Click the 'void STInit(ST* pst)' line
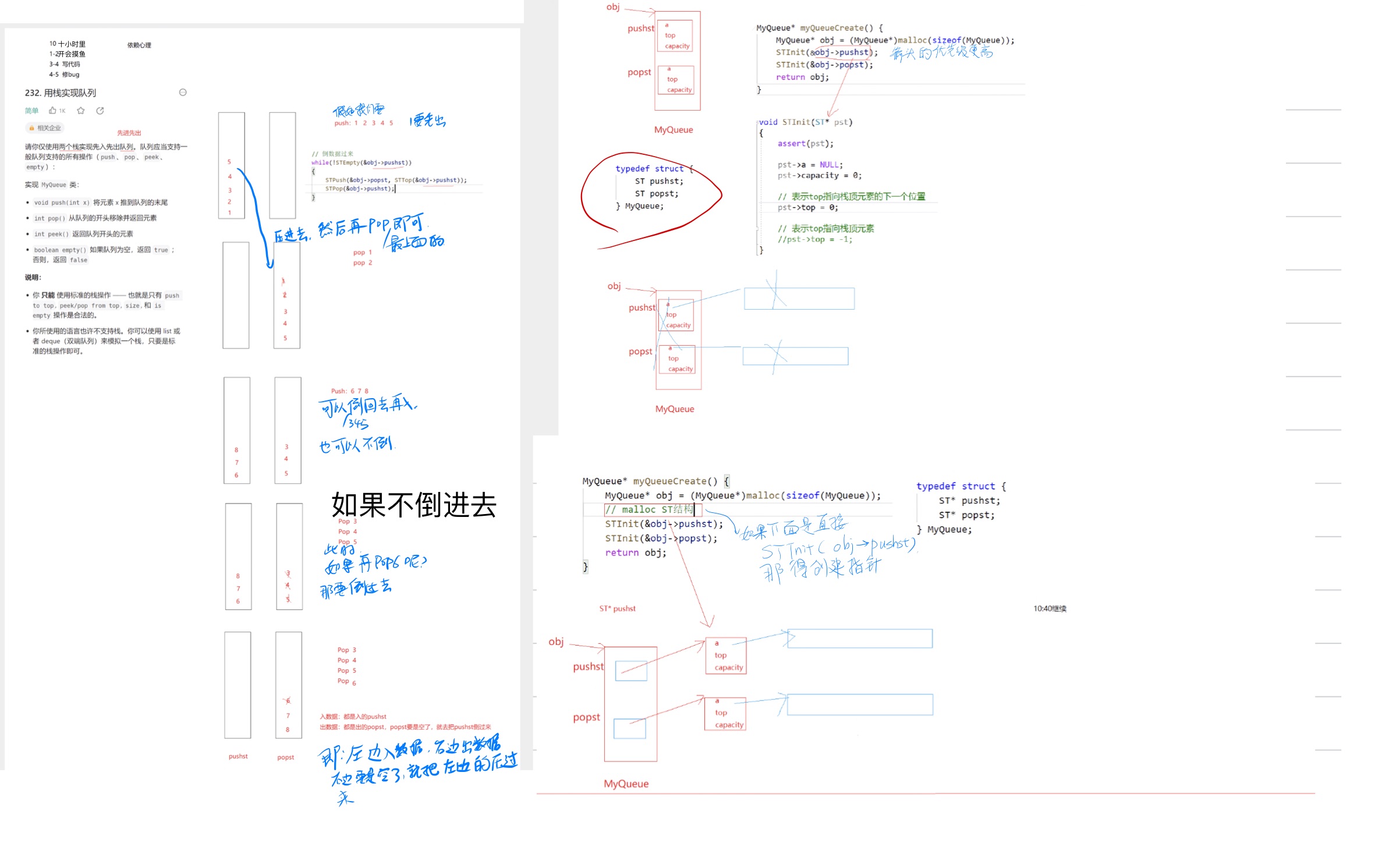 pos(806,122)
